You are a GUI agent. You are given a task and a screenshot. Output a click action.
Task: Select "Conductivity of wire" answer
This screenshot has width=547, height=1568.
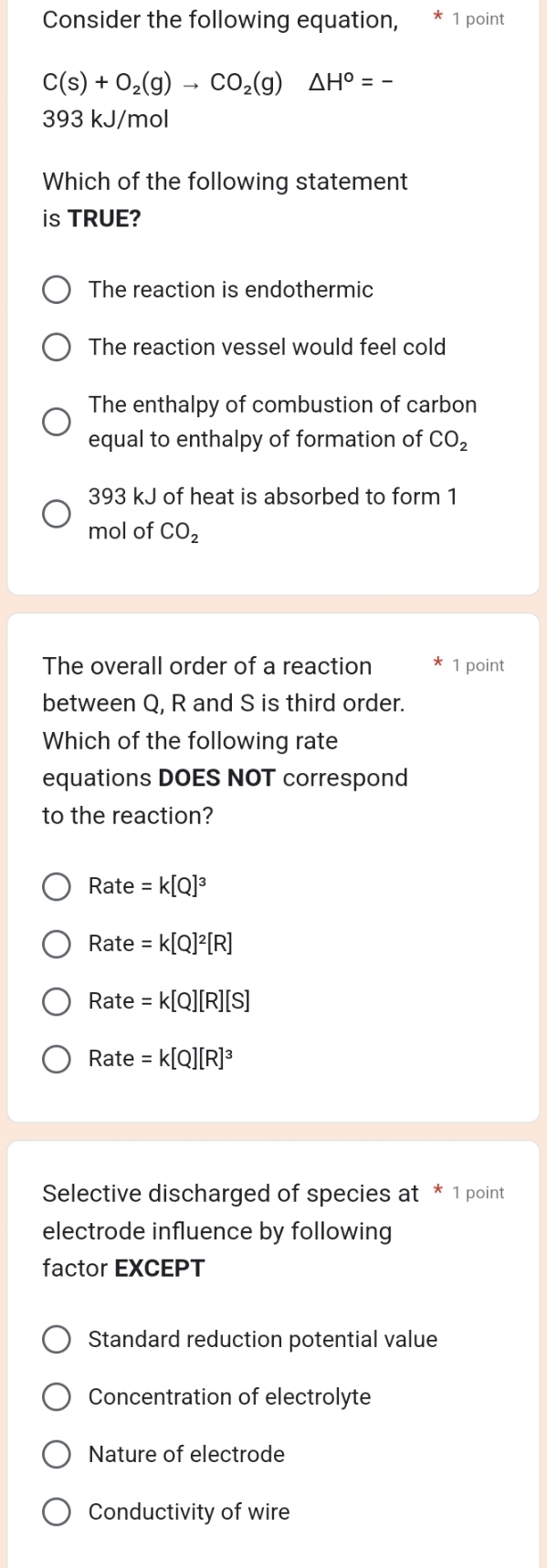(x=56, y=1511)
